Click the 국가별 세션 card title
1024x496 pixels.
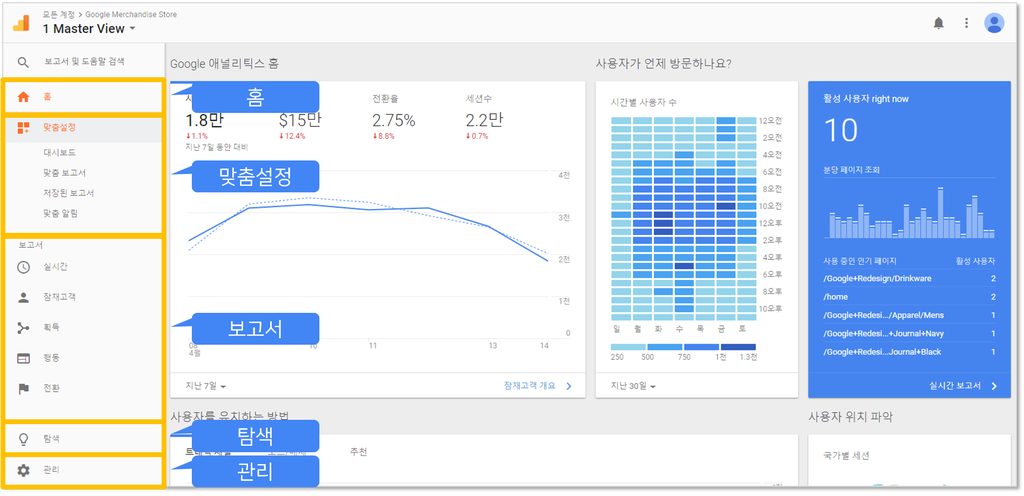(x=846, y=456)
